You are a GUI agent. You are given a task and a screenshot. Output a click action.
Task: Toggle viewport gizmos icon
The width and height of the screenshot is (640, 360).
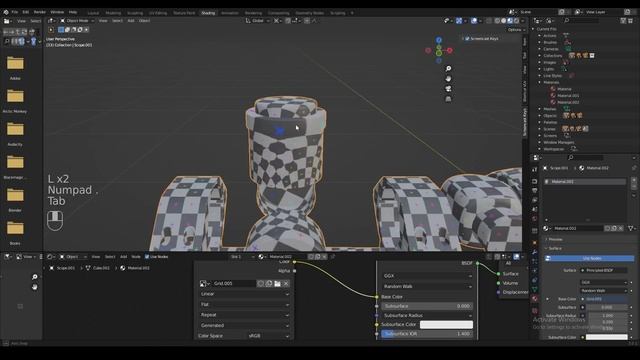click(x=459, y=21)
